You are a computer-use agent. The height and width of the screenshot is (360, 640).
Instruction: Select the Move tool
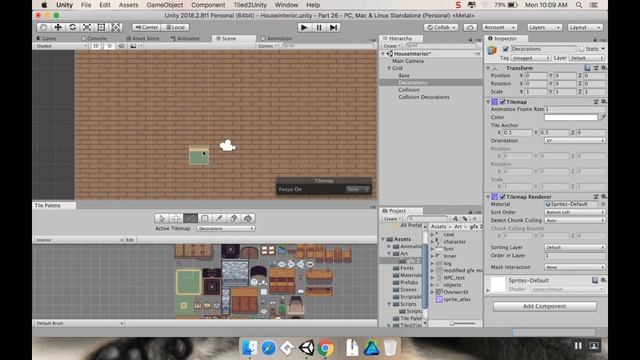pyautogui.click(x=58, y=27)
